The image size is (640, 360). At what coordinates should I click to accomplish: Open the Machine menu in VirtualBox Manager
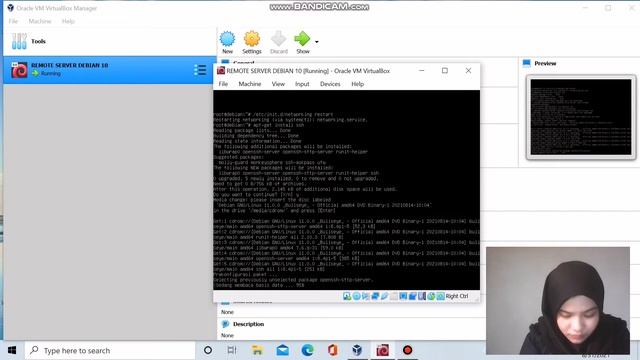click(40, 21)
